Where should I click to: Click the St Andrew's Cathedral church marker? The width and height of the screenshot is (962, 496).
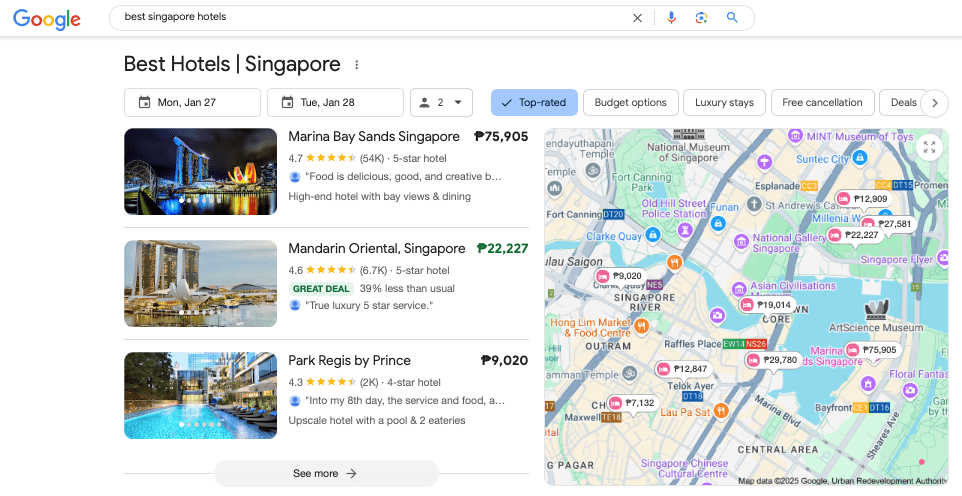click(x=754, y=204)
